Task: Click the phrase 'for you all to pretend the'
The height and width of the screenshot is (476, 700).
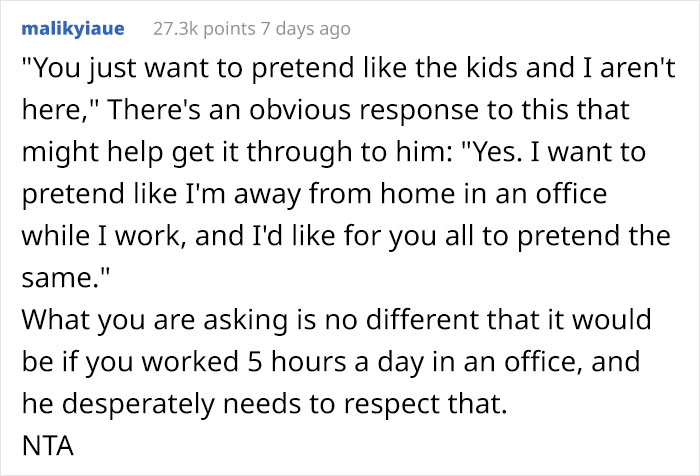Action: tap(507, 236)
